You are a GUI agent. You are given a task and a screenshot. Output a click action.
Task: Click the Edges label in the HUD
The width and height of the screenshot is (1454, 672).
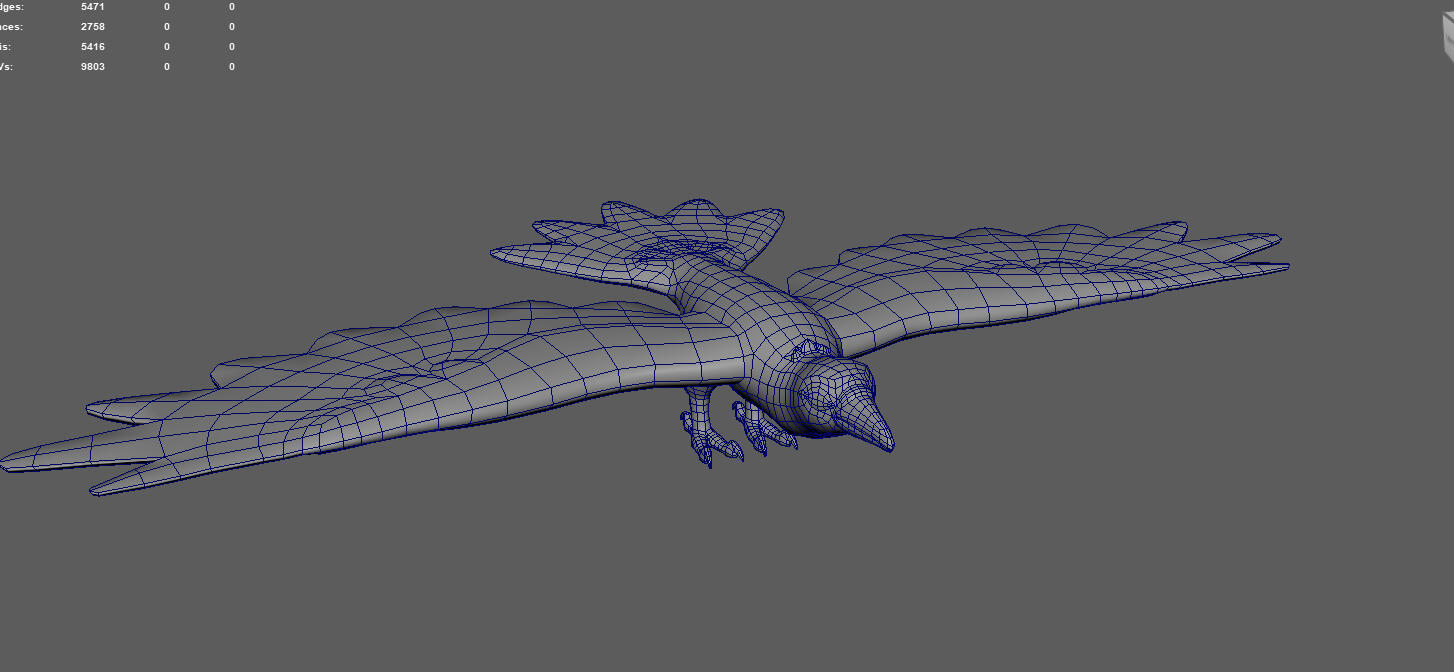(x=11, y=7)
